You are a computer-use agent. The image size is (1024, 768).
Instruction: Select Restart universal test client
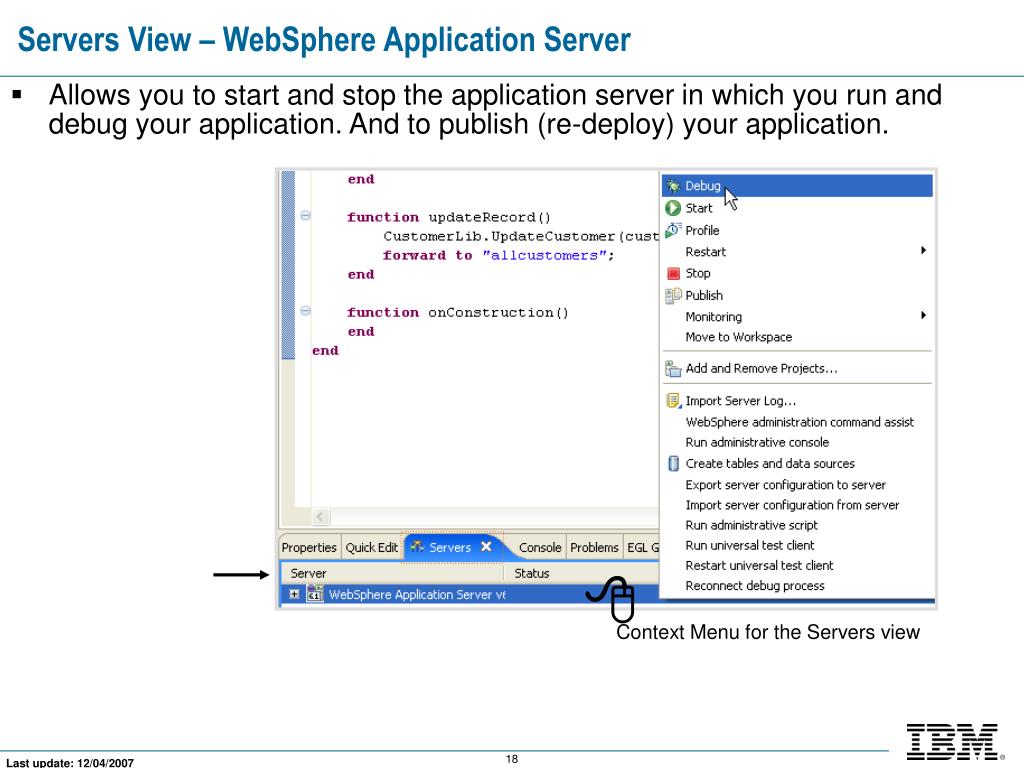tap(760, 566)
